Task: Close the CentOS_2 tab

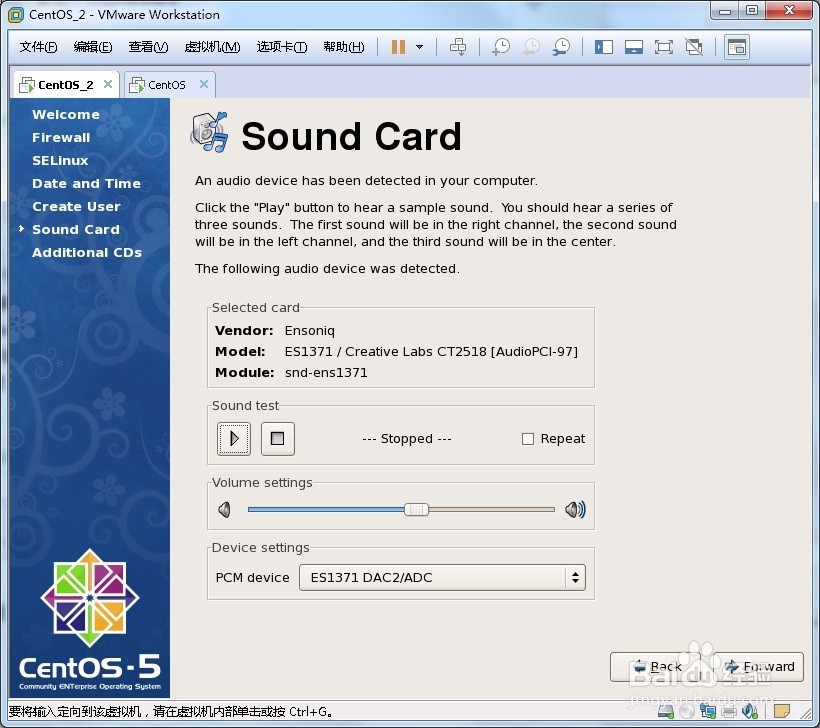Action: coord(108,84)
